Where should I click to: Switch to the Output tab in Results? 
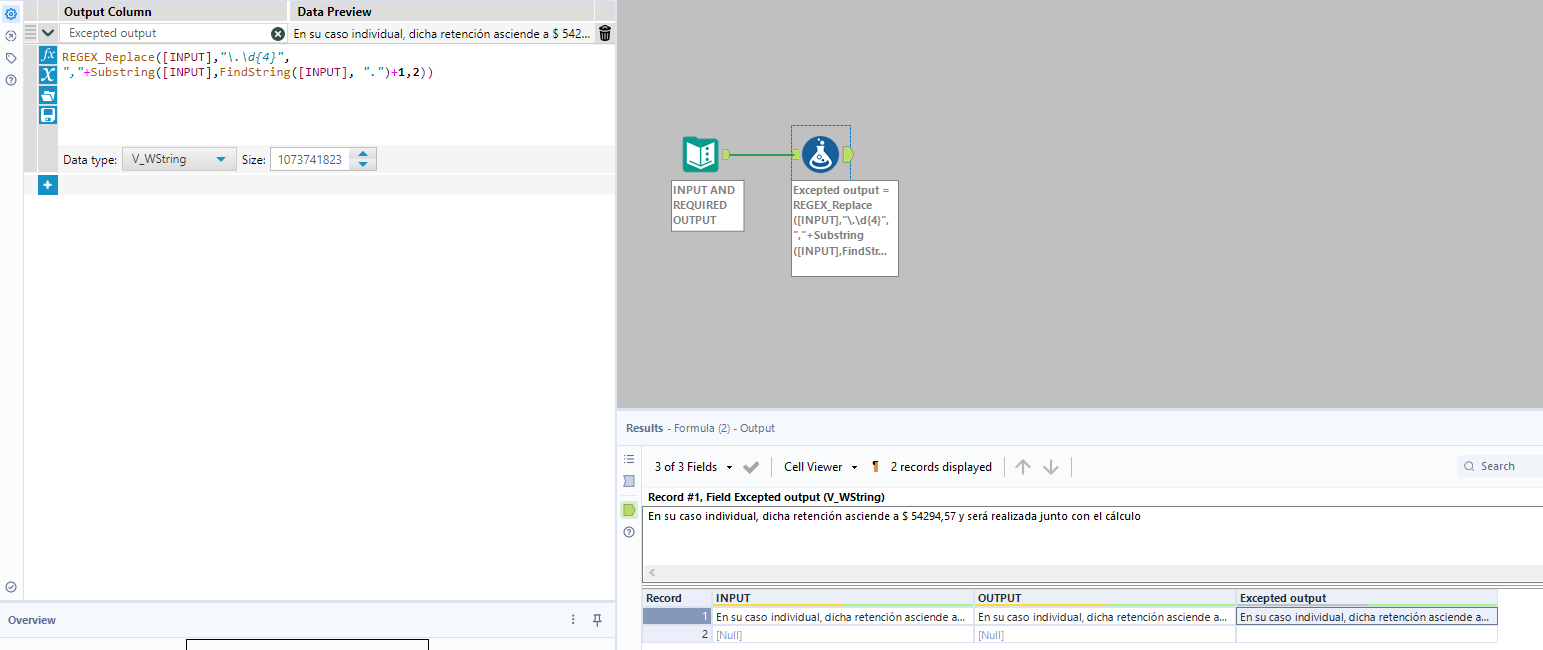[x=757, y=428]
